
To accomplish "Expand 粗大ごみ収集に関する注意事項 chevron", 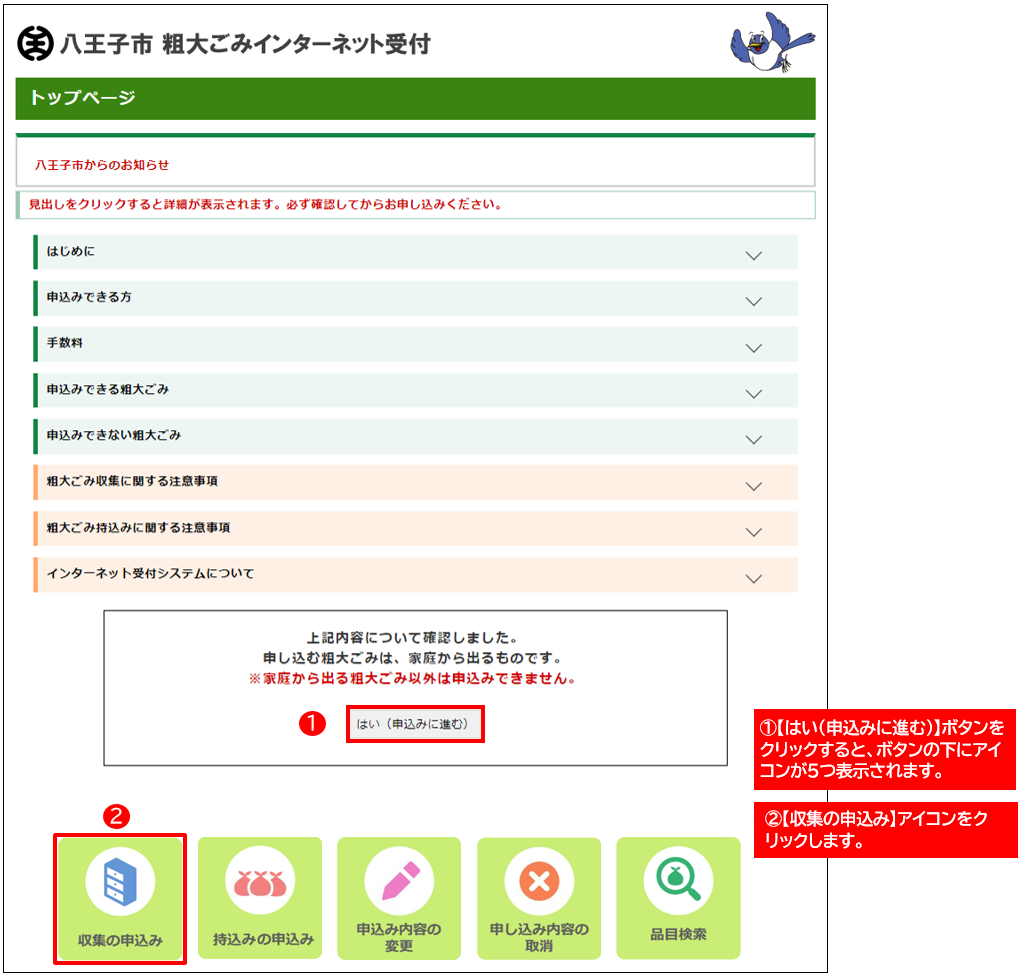I will coord(754,485).
